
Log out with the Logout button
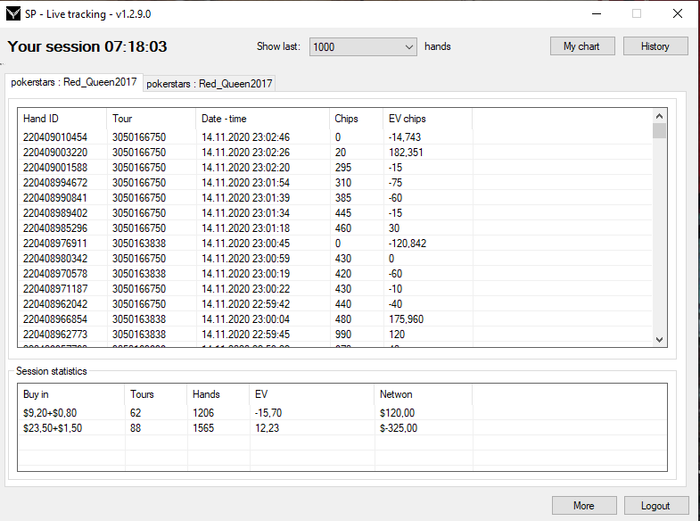[656, 505]
